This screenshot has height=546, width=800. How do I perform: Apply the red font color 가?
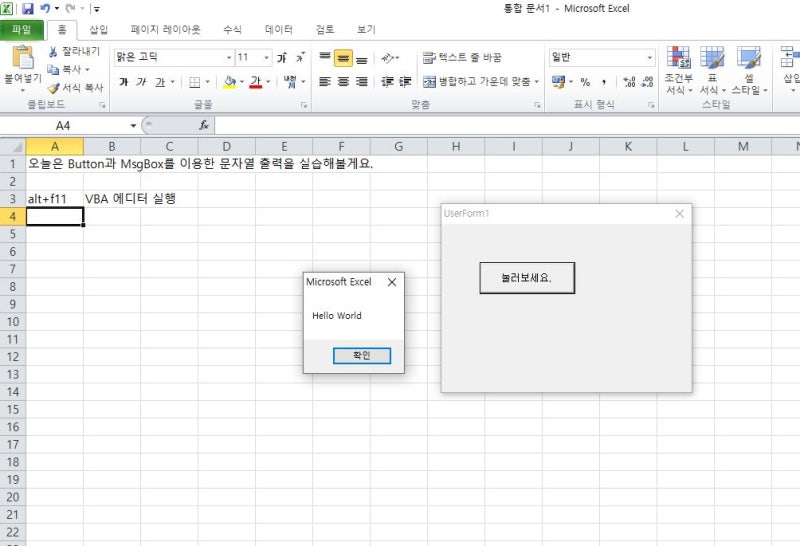tap(256, 82)
